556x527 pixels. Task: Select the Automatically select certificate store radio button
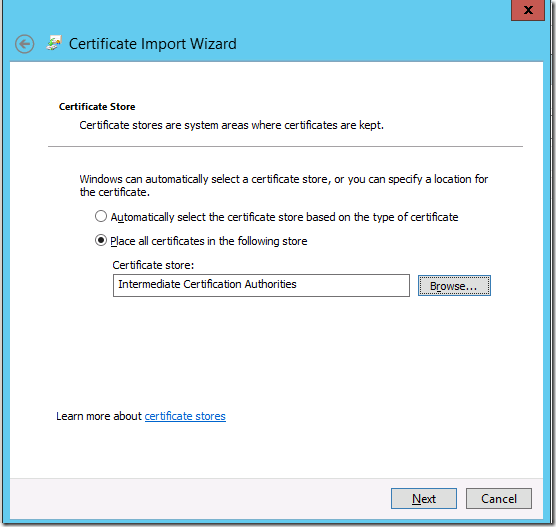(x=101, y=216)
